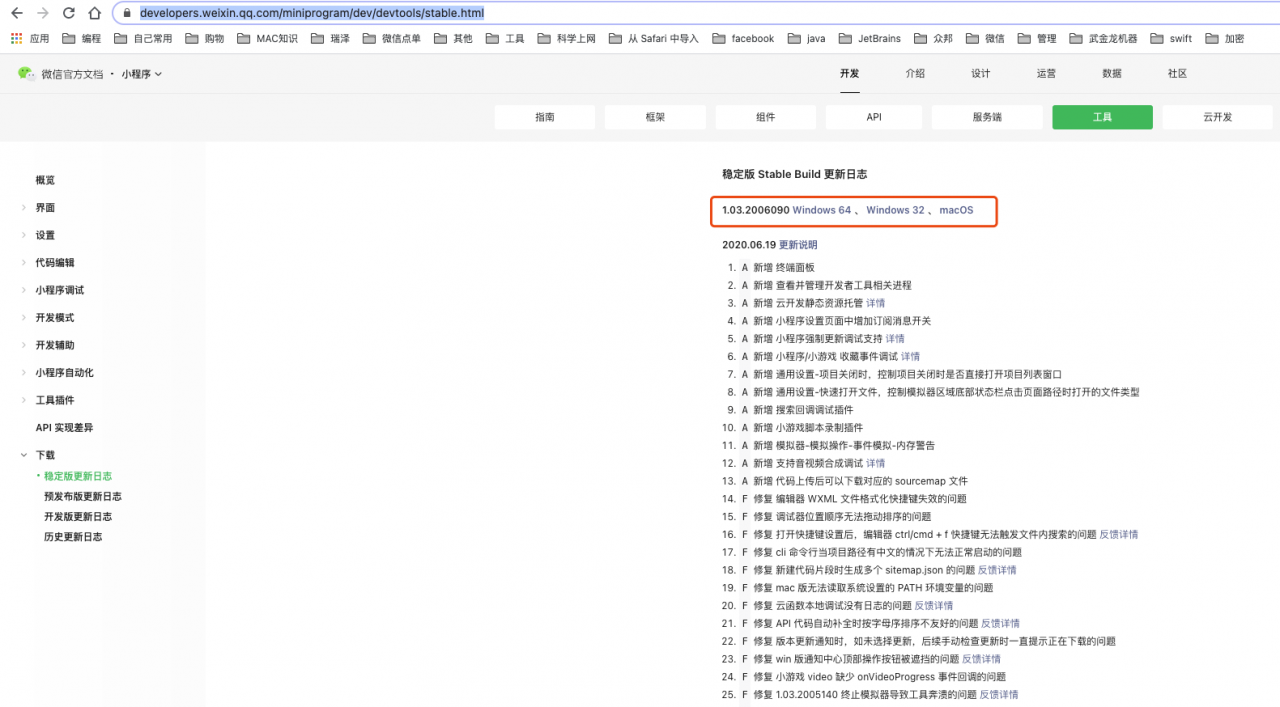The height and width of the screenshot is (707, 1280).
Task: Select the 开发 top navigation tab
Action: [850, 74]
